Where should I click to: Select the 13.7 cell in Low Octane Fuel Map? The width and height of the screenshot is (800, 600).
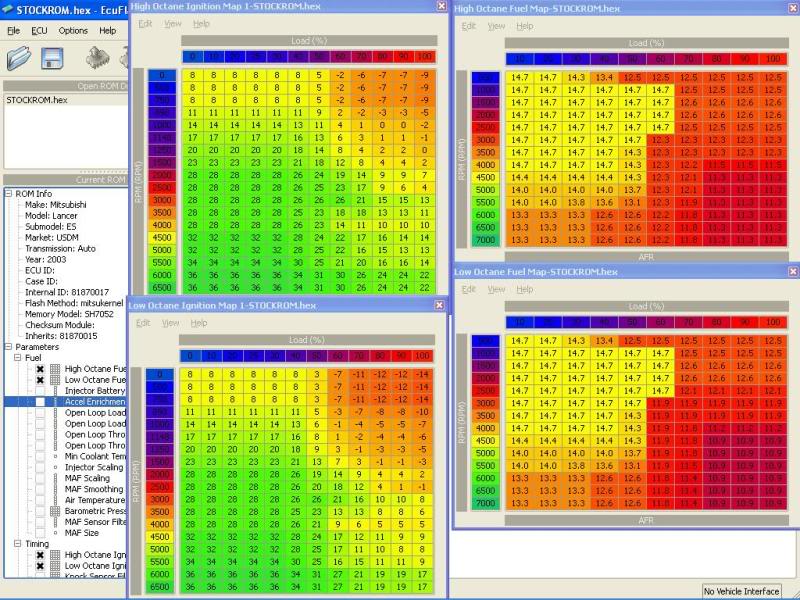[632, 453]
